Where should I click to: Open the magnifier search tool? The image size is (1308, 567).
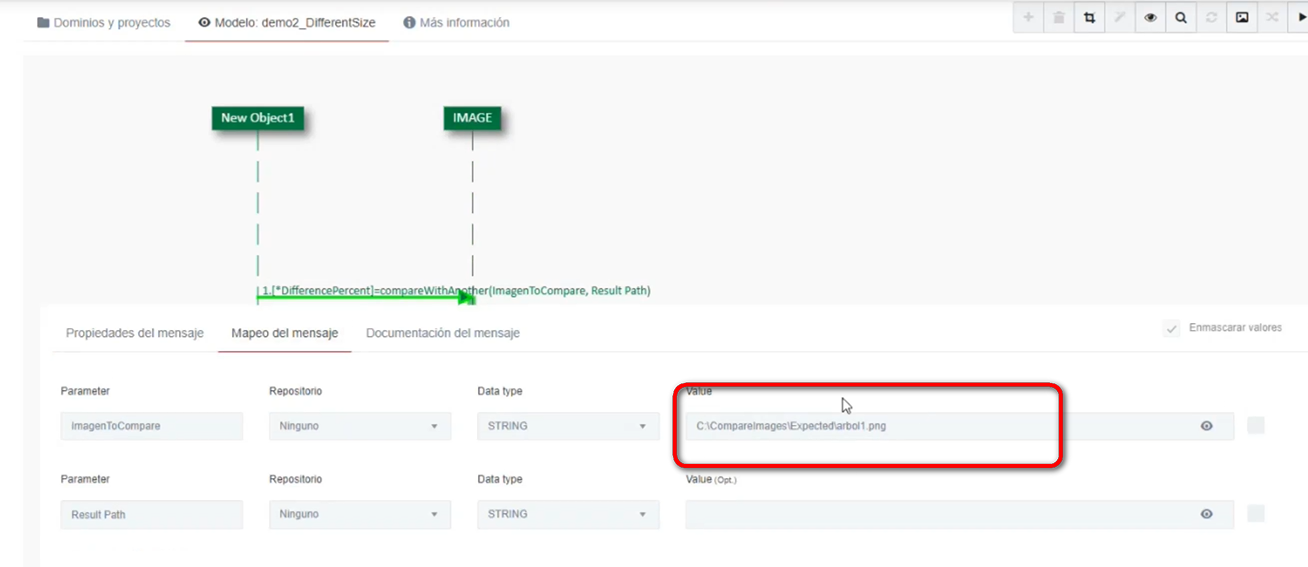point(1181,18)
